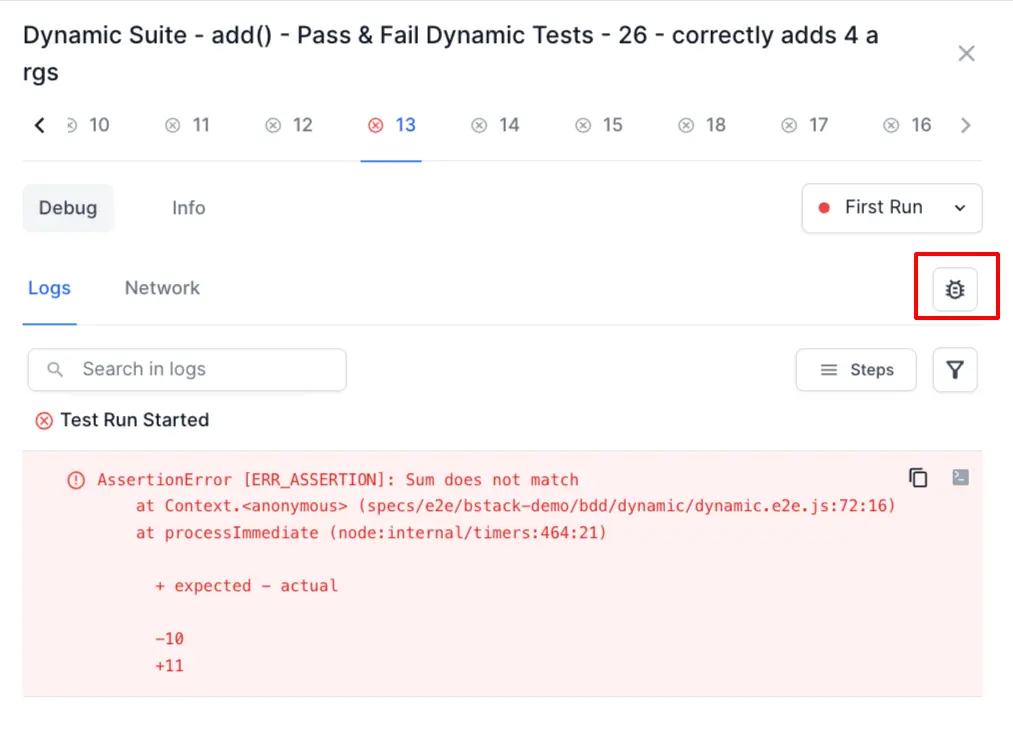Click the failed icon beside Test Run Started
This screenshot has width=1013, height=737.
pyautogui.click(x=44, y=421)
